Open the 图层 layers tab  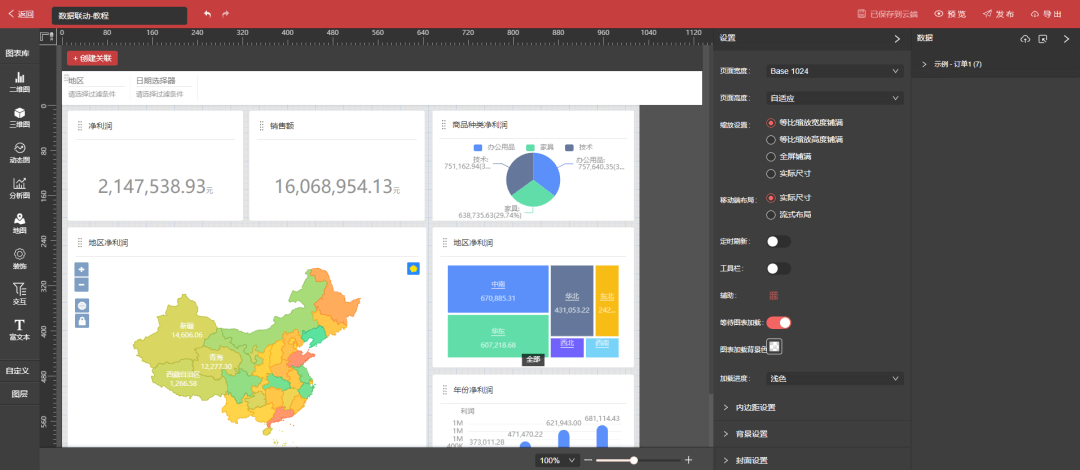[19, 394]
